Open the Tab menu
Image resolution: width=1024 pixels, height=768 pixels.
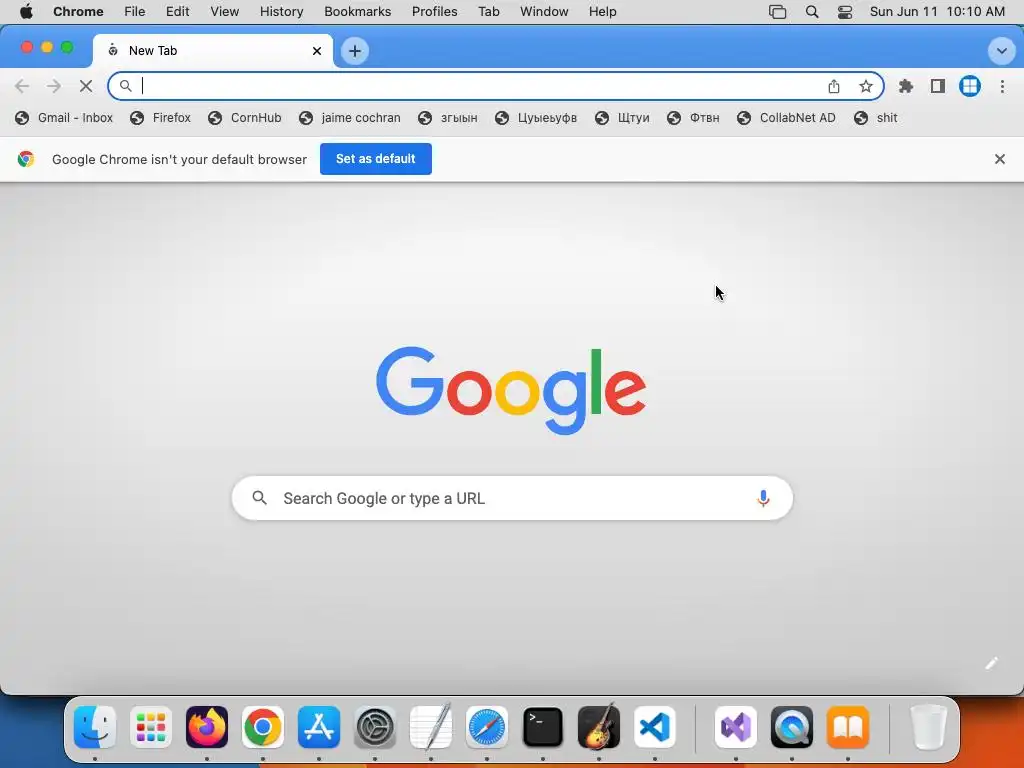click(x=488, y=12)
